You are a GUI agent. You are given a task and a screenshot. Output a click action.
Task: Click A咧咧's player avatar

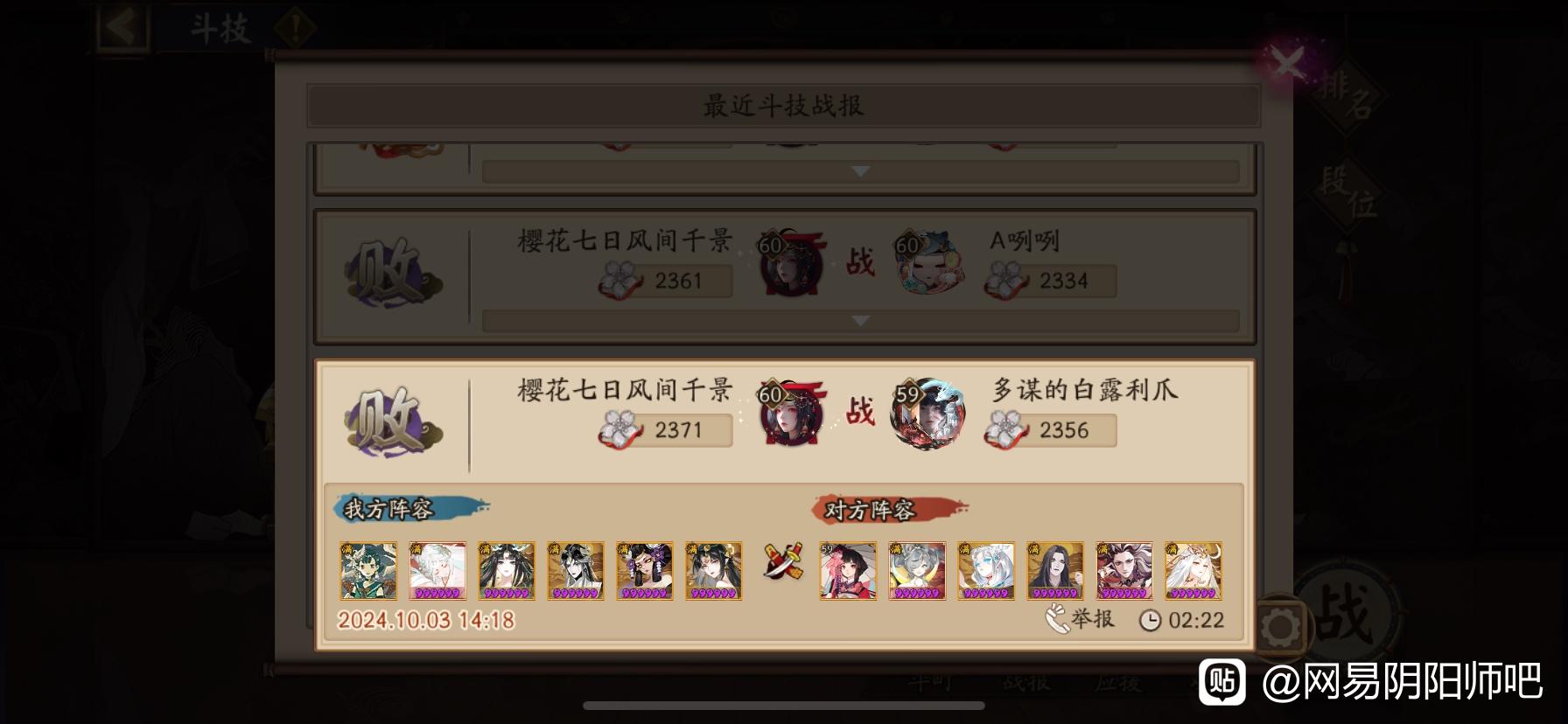click(x=929, y=262)
